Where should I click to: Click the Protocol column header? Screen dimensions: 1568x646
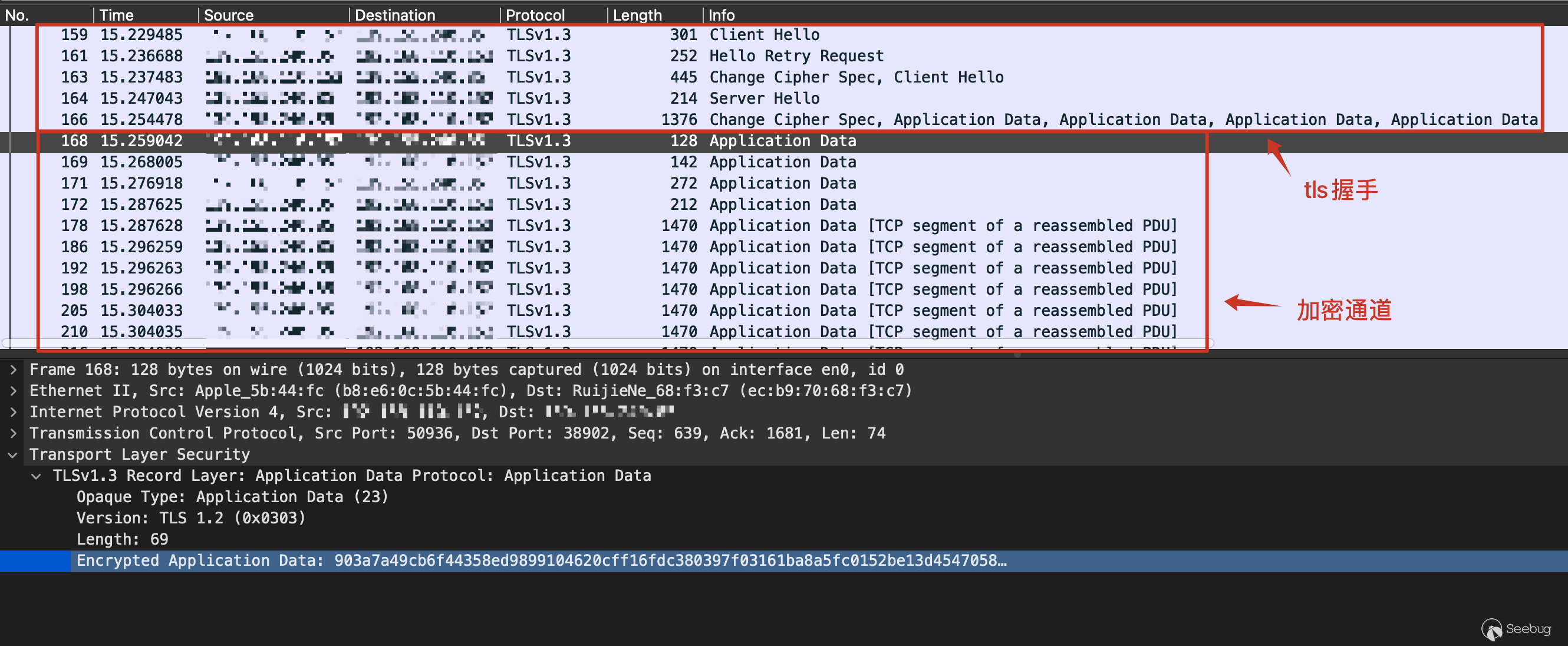coord(535,15)
